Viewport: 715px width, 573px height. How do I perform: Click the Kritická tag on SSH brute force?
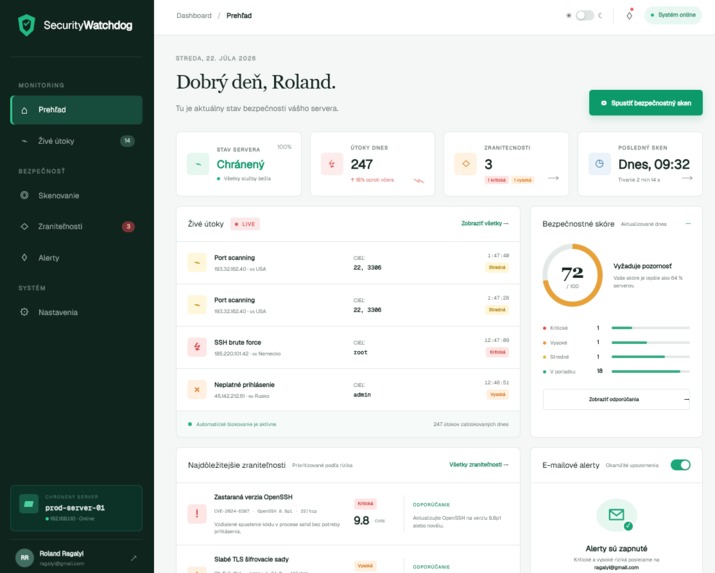pos(497,352)
